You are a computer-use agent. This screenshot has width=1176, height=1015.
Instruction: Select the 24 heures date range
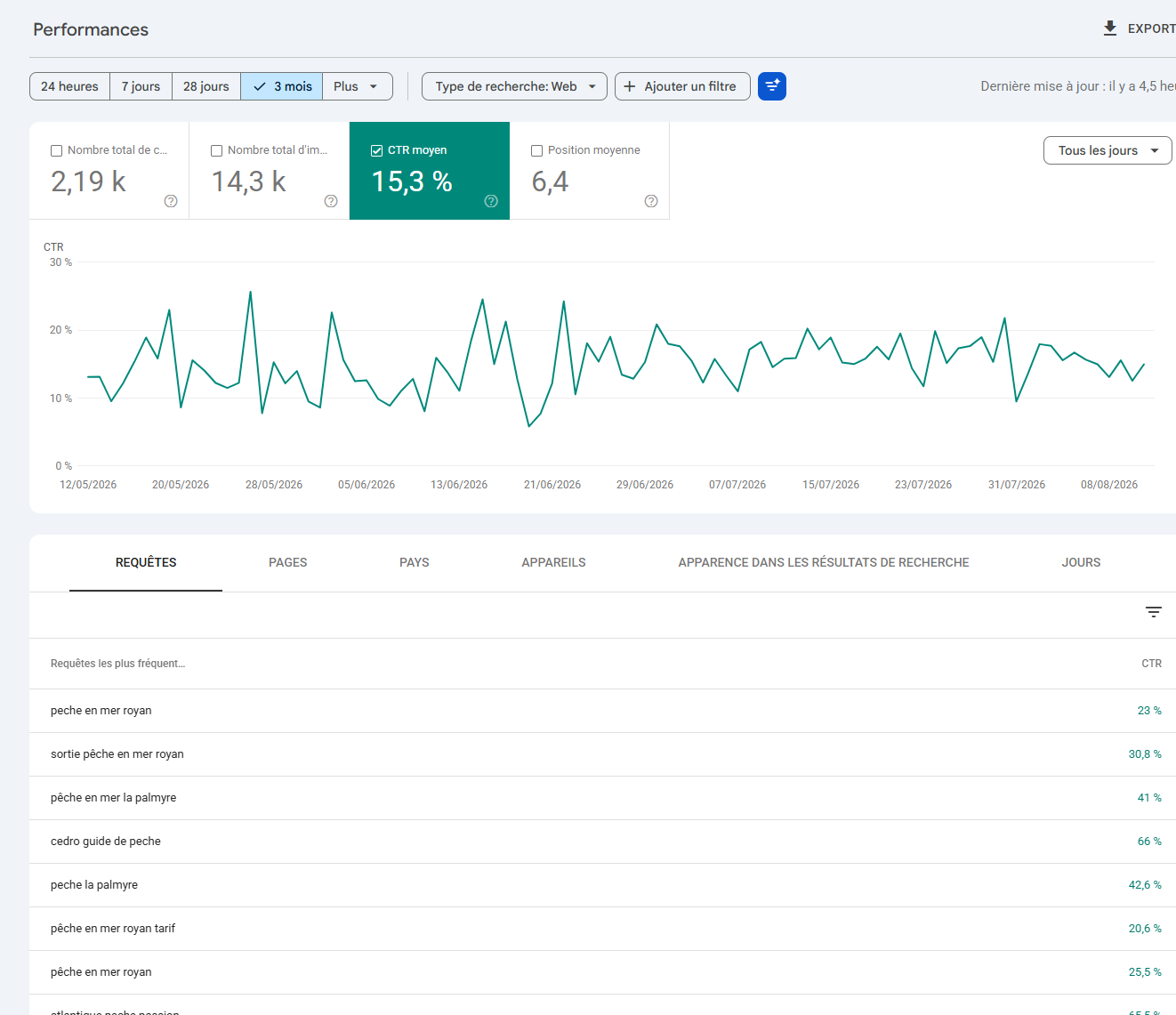(69, 86)
